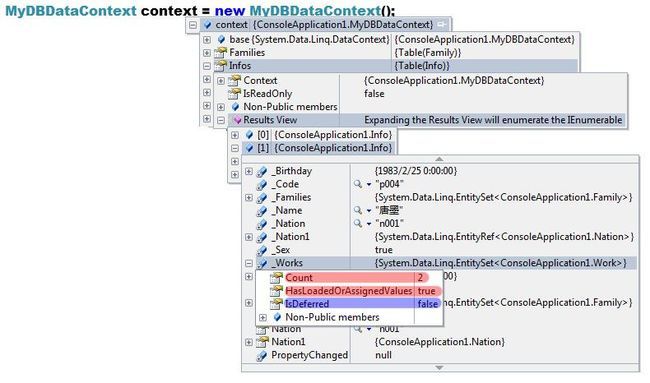Expand the _Nation1 EntityRef field
Screen dimensions: 650x383
click(x=249, y=237)
